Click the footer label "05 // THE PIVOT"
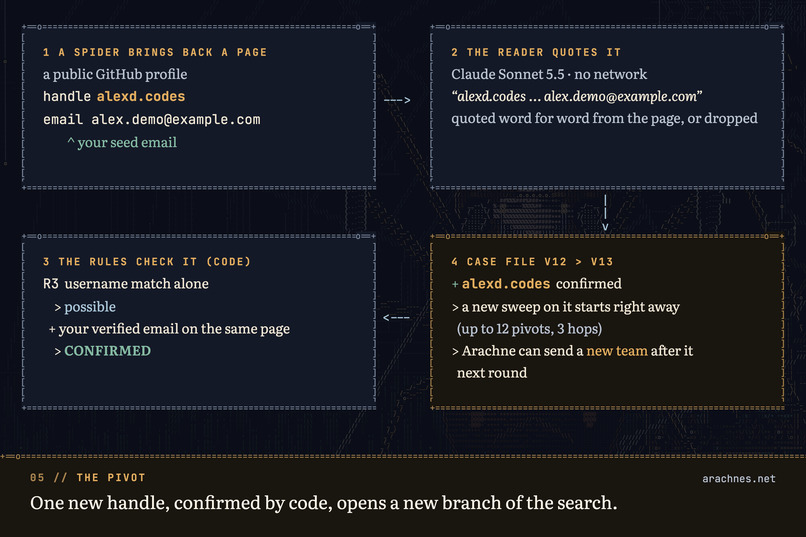 pos(88,478)
